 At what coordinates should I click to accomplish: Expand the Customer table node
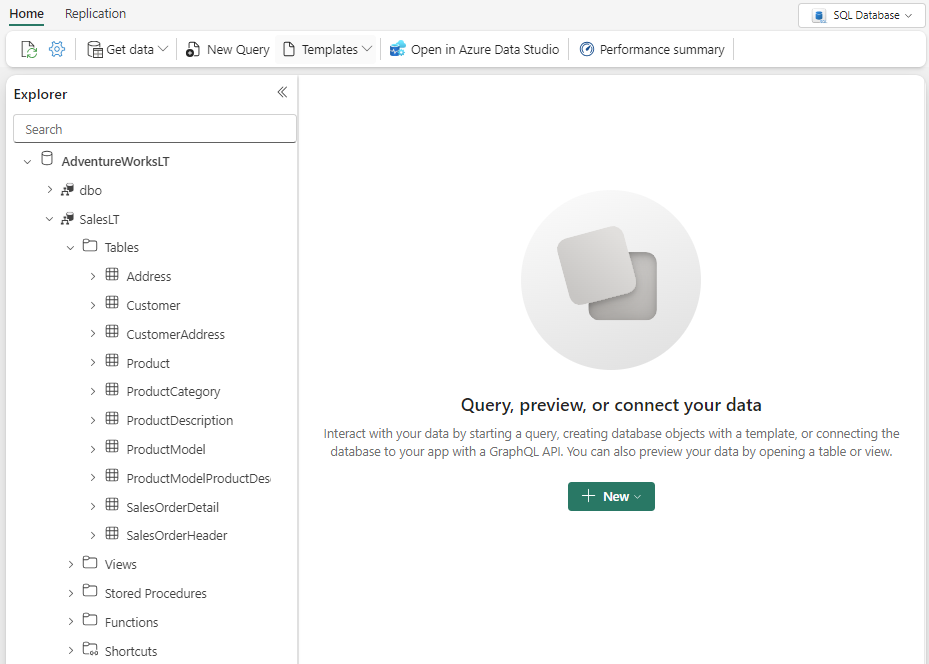click(93, 306)
